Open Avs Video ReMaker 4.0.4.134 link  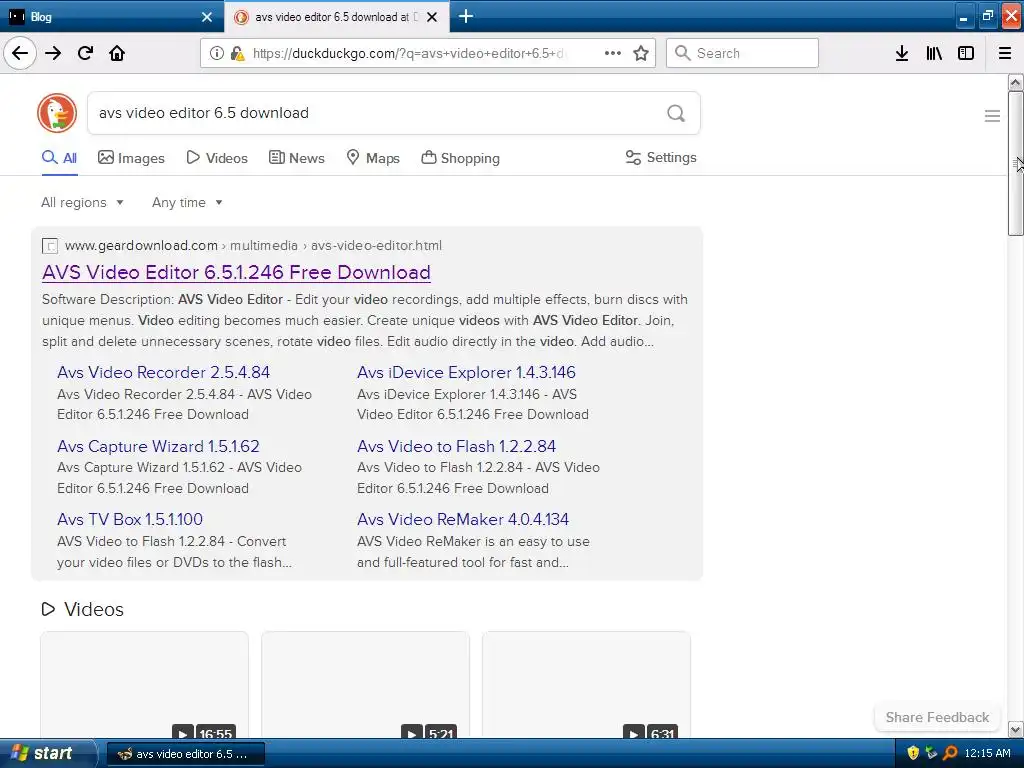pyautogui.click(x=463, y=519)
